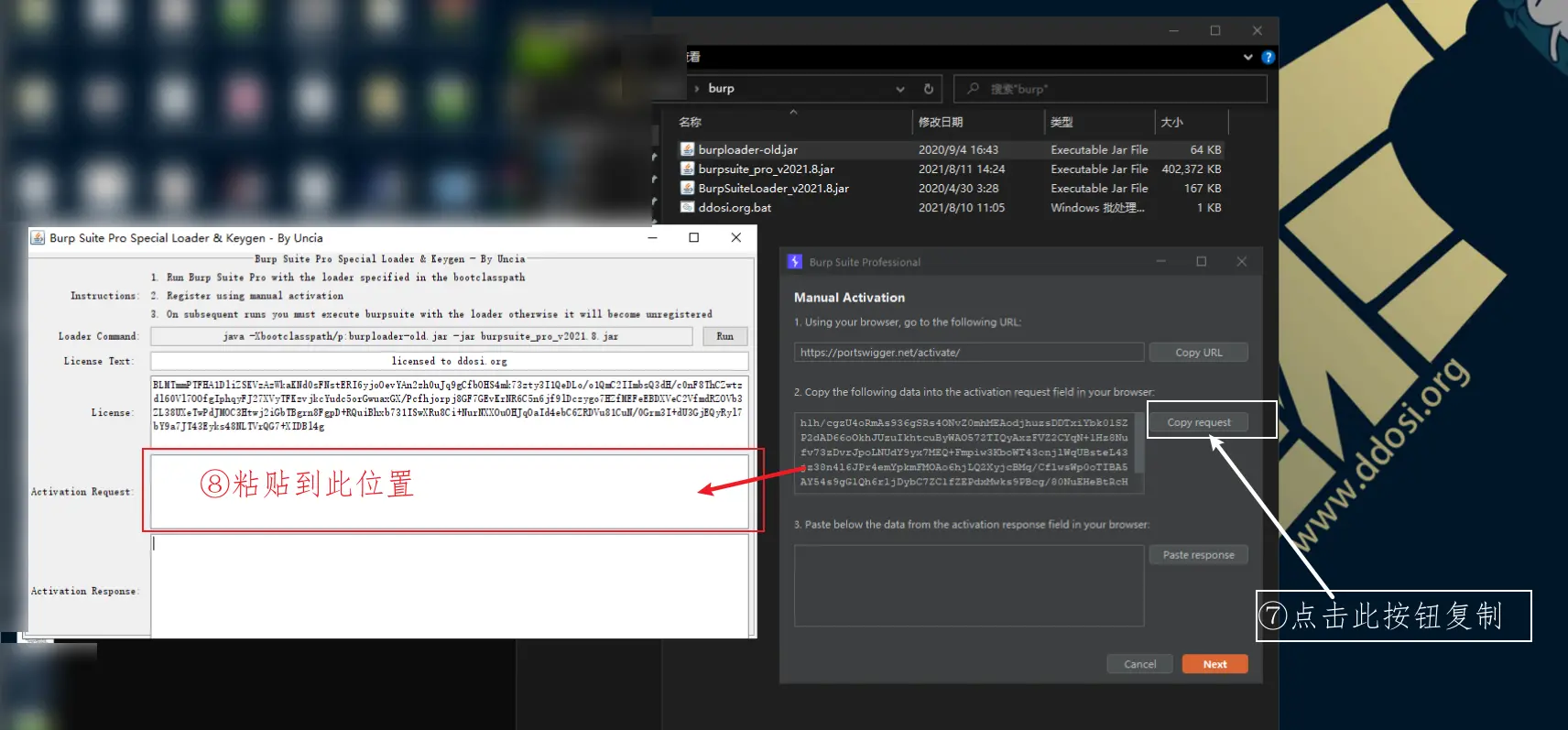Click the BurpSuiteLoader_v2021.8.jar file icon

[x=687, y=188]
